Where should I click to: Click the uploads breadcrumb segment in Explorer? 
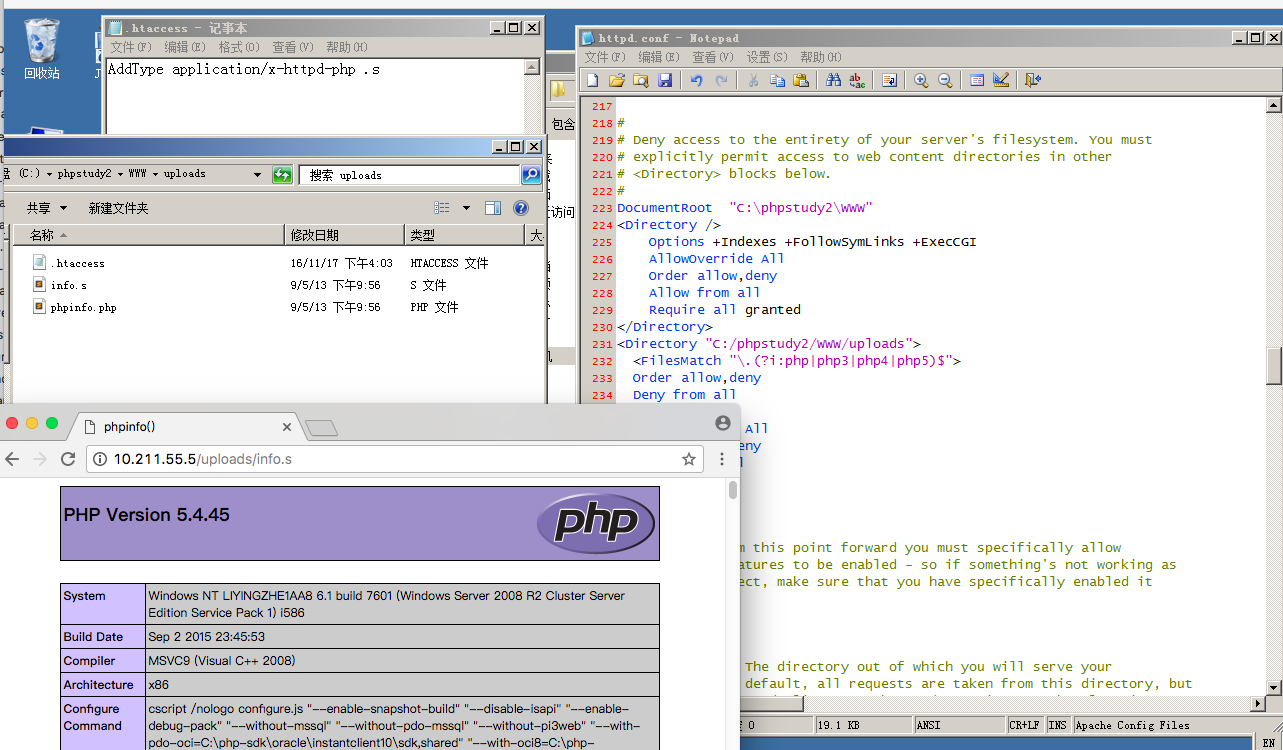[x=185, y=174]
